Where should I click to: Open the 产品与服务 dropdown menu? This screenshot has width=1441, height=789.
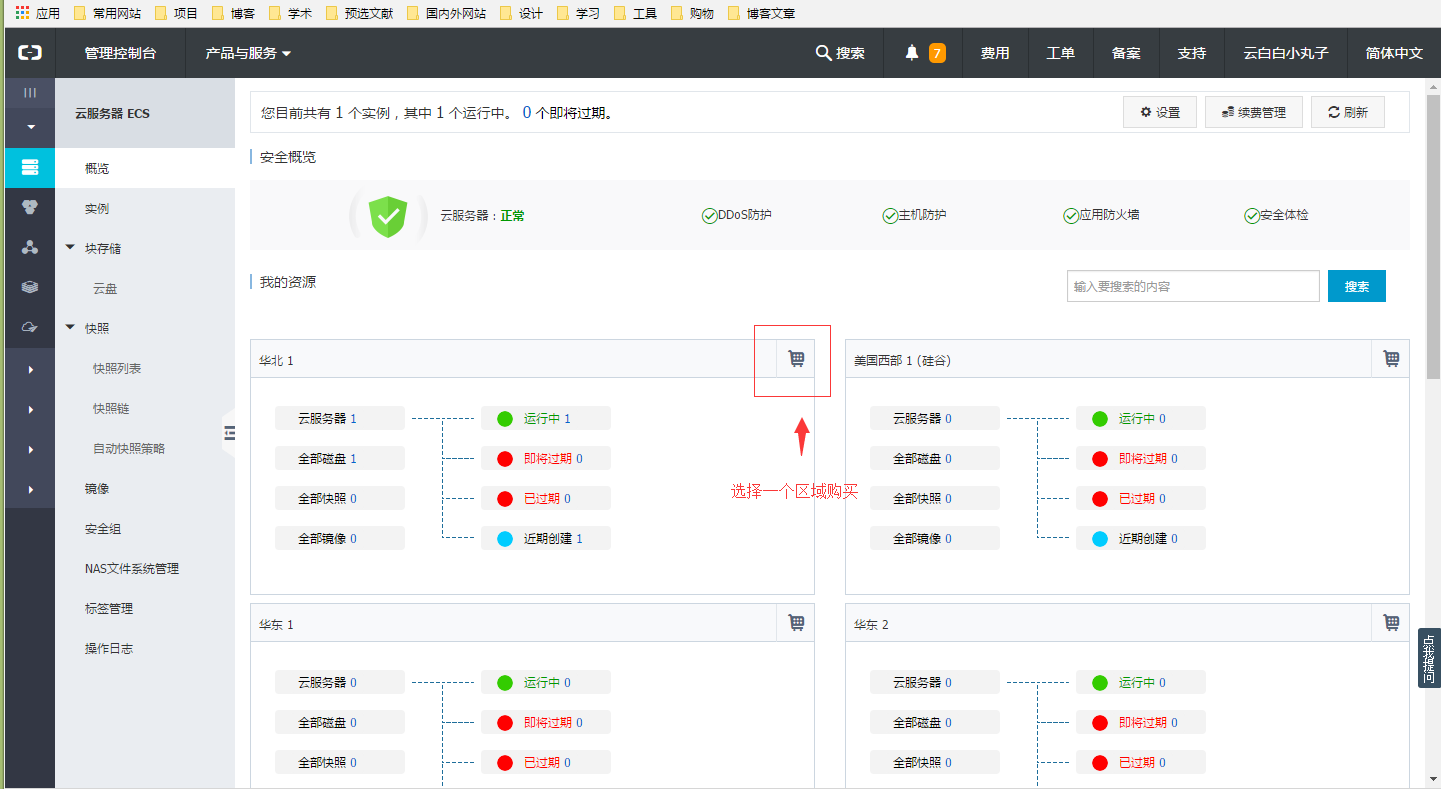pyautogui.click(x=248, y=53)
